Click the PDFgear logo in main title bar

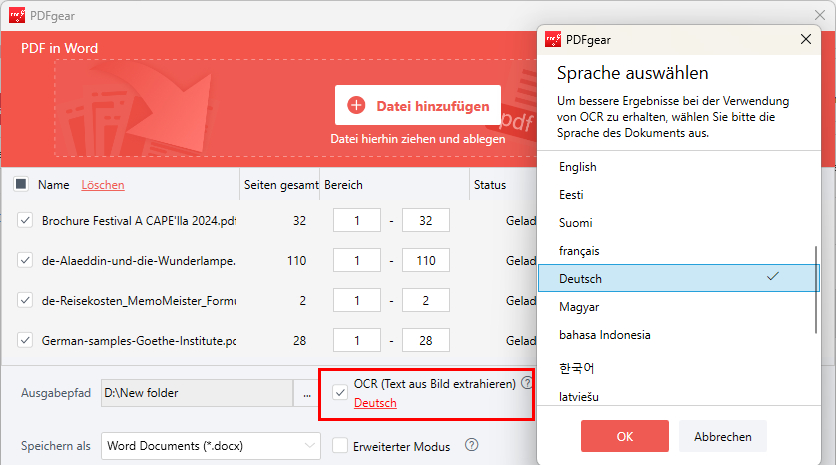[x=17, y=15]
